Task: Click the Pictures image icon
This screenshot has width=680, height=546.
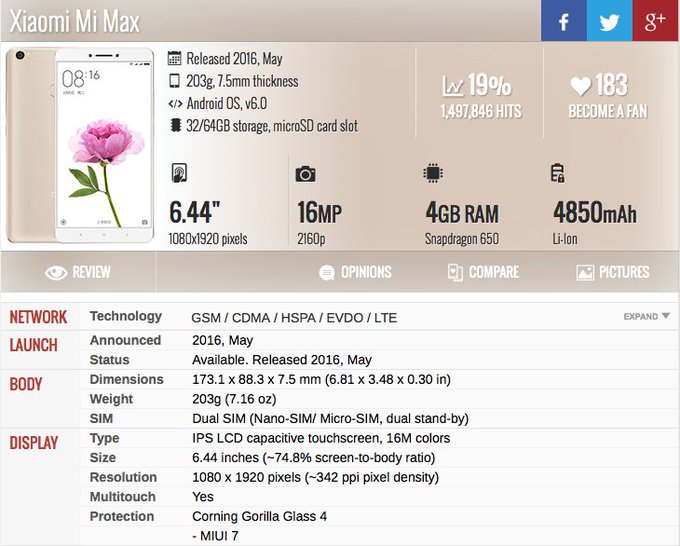Action: [x=585, y=273]
